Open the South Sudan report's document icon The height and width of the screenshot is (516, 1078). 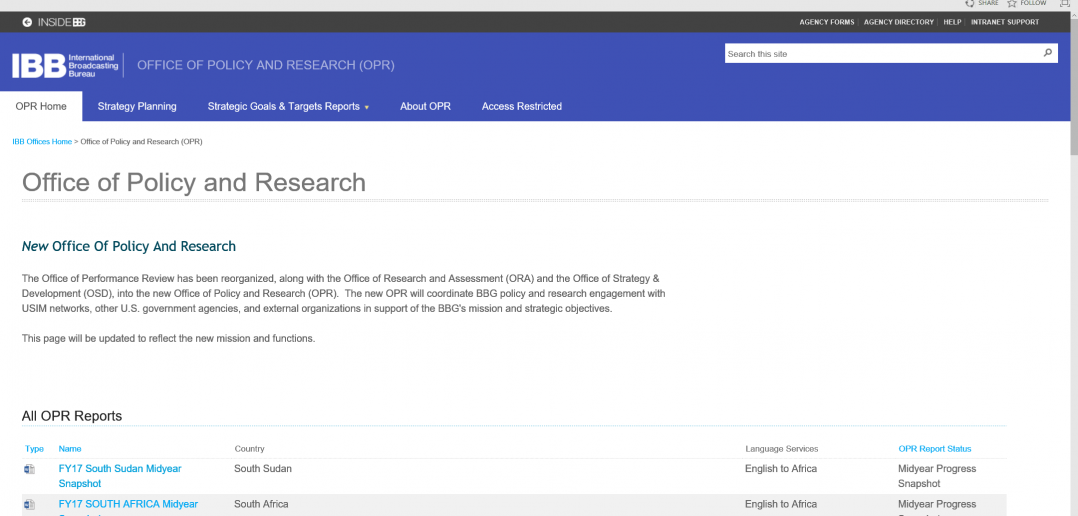pyautogui.click(x=30, y=469)
